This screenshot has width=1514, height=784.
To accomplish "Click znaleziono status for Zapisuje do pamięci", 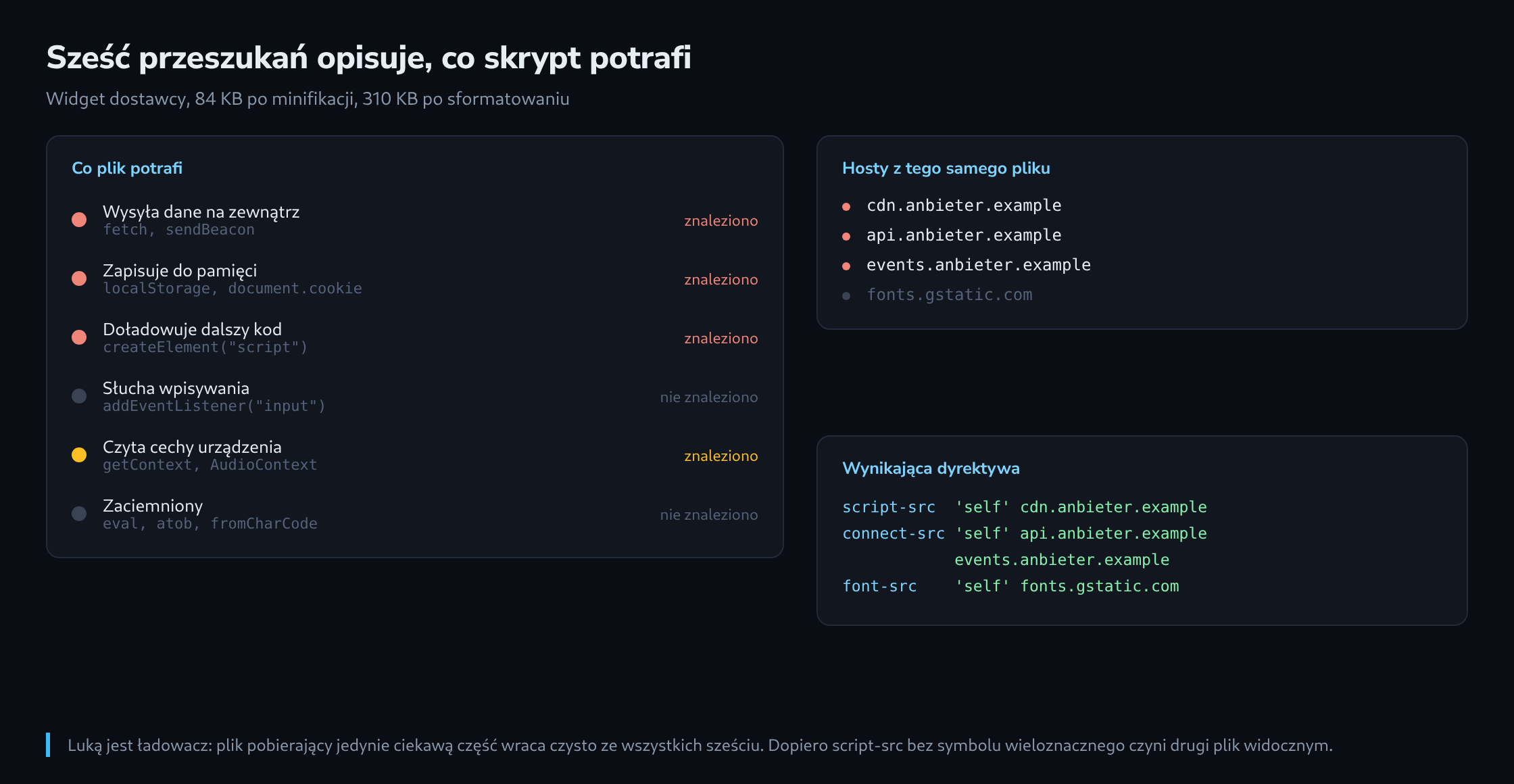I will (x=721, y=280).
